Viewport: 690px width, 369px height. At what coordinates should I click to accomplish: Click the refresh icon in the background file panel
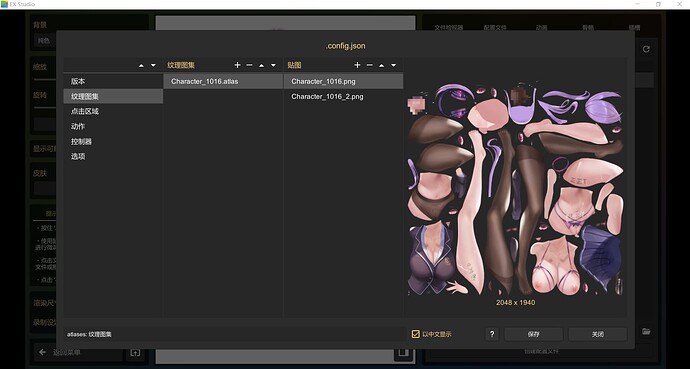[646, 49]
